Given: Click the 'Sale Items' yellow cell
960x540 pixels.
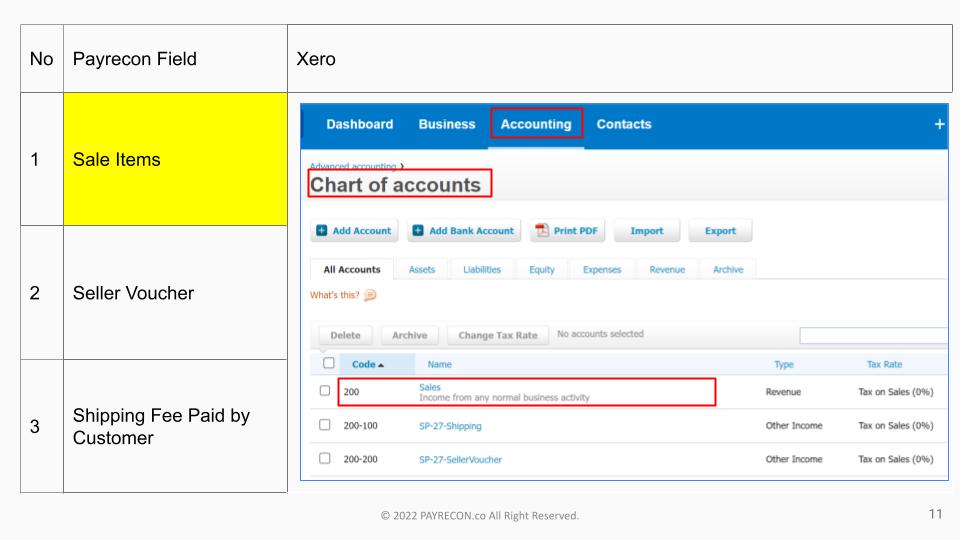Looking at the screenshot, I should click(x=175, y=159).
